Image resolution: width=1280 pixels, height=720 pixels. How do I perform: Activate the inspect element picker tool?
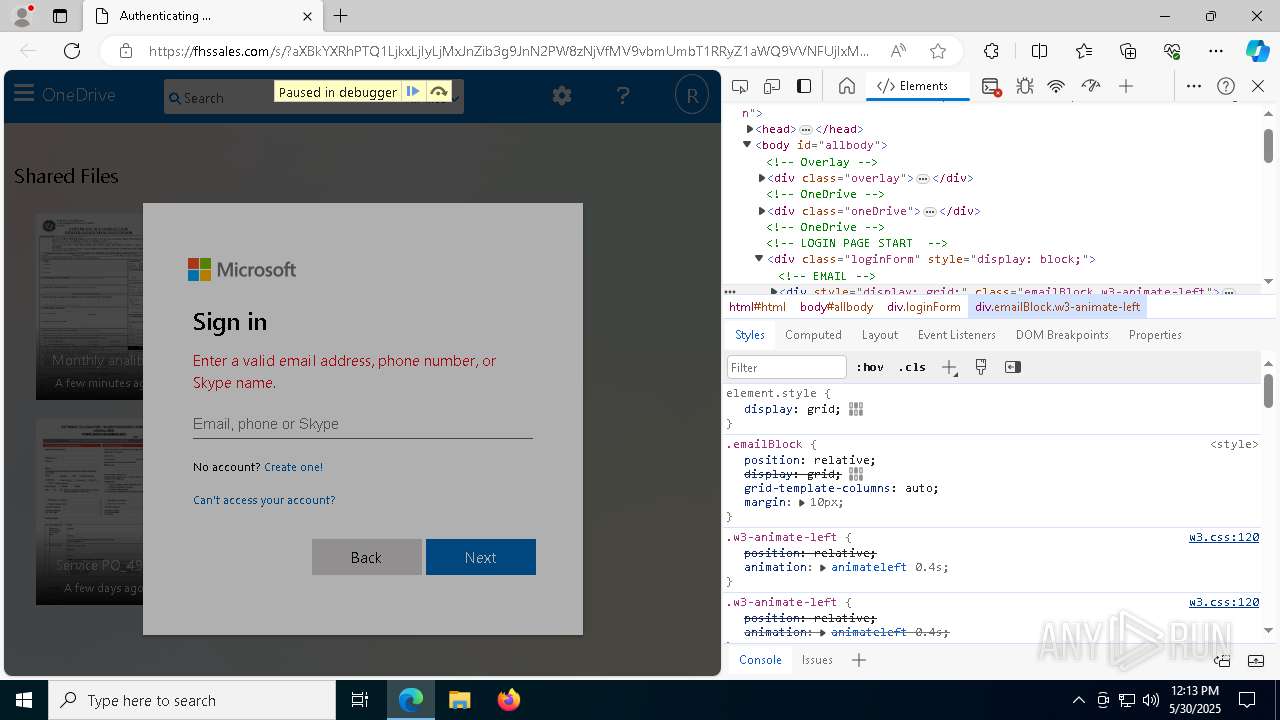coord(740,86)
